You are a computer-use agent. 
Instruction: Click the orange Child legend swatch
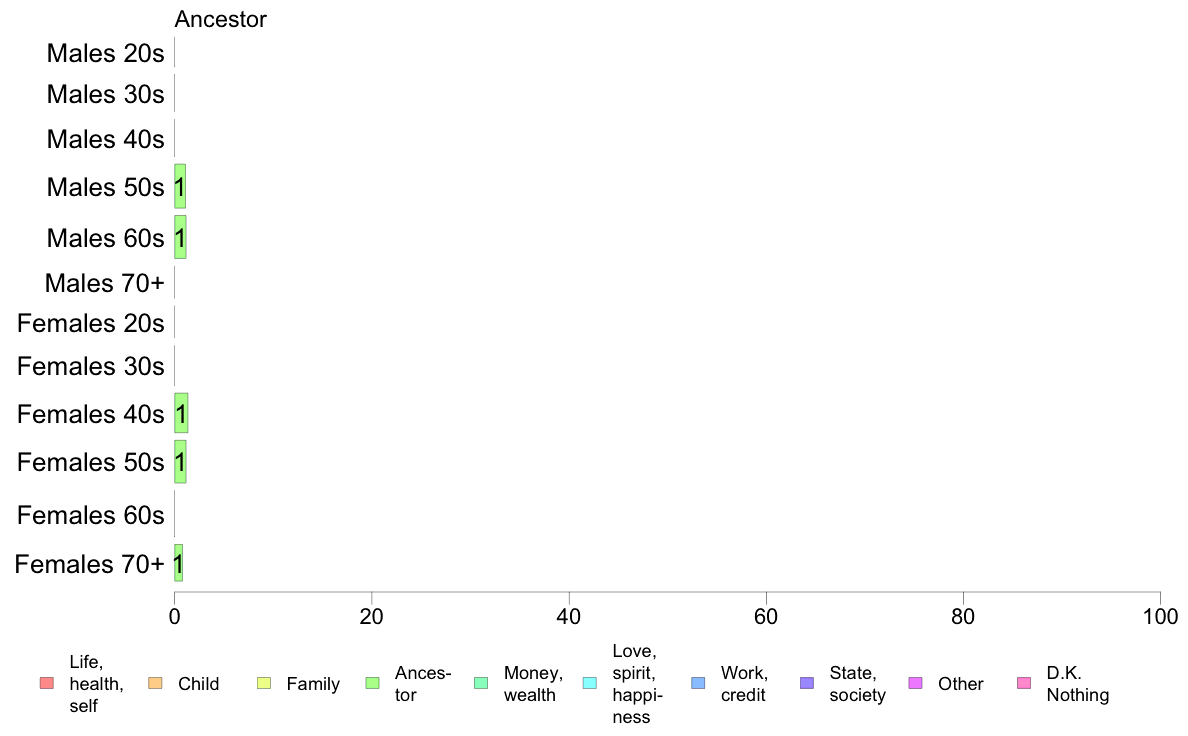(x=155, y=683)
